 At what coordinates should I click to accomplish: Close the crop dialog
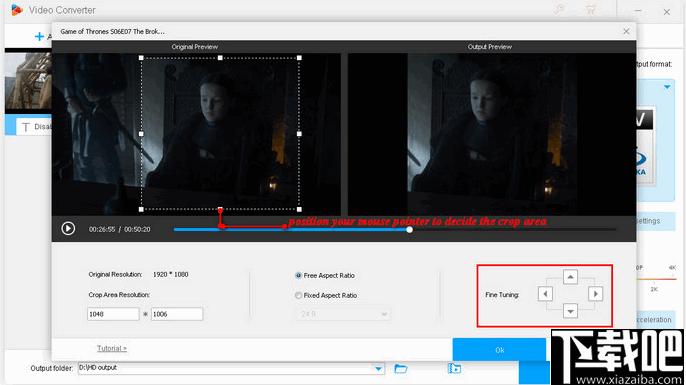(x=626, y=32)
